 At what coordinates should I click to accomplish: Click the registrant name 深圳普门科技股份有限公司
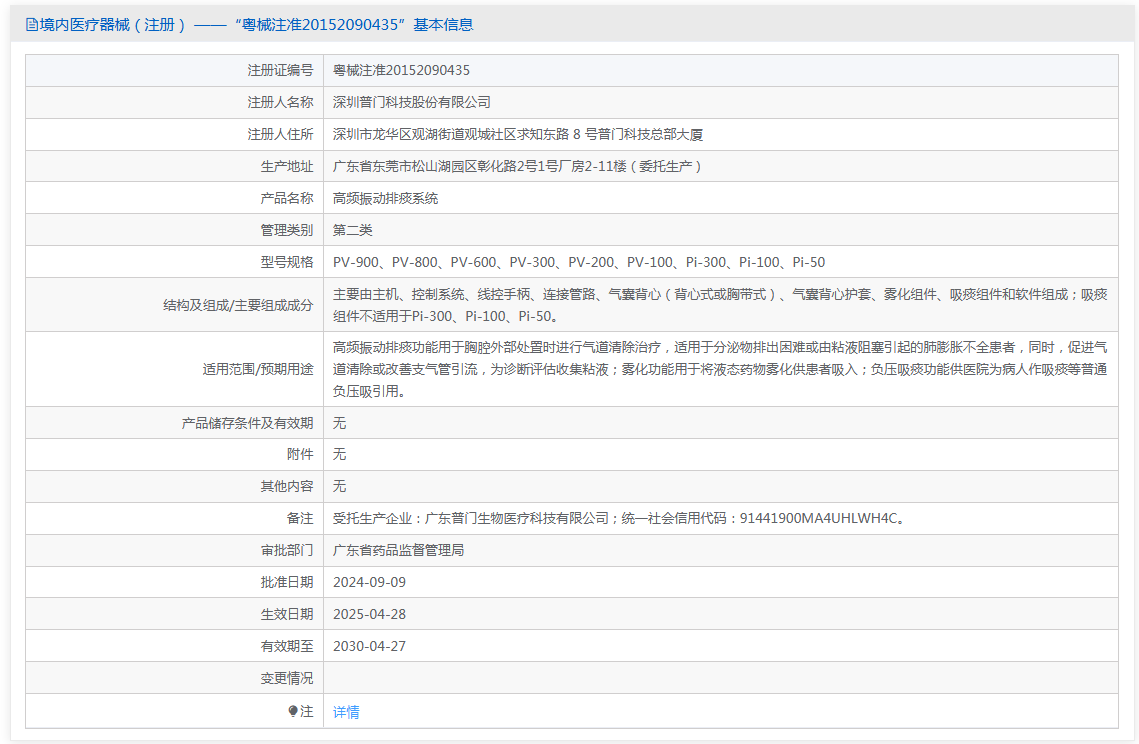tap(411, 102)
